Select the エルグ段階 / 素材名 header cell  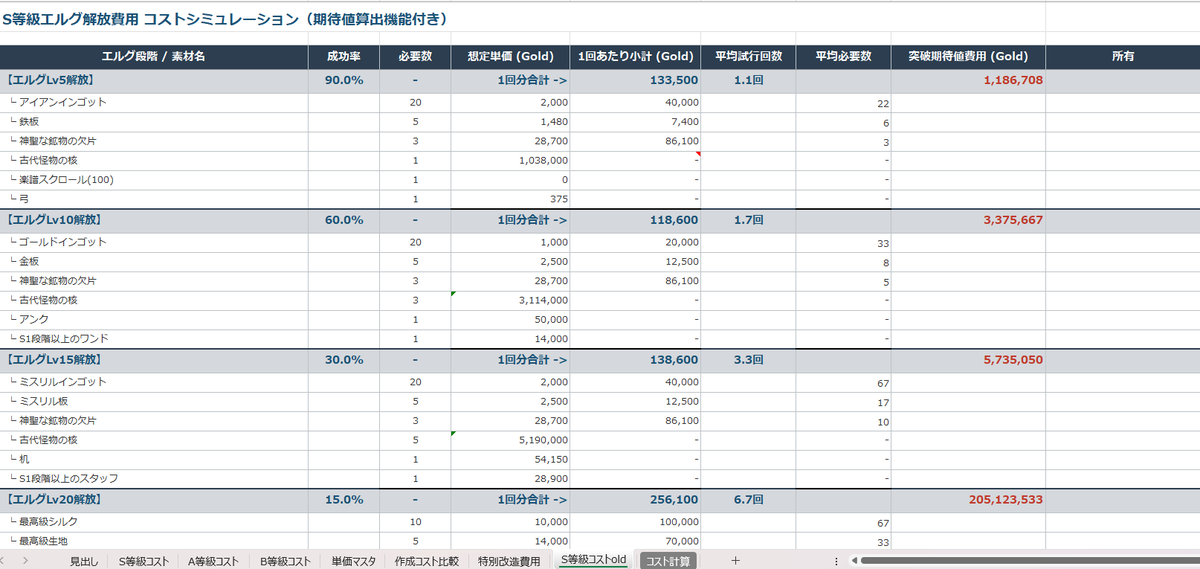coord(154,56)
